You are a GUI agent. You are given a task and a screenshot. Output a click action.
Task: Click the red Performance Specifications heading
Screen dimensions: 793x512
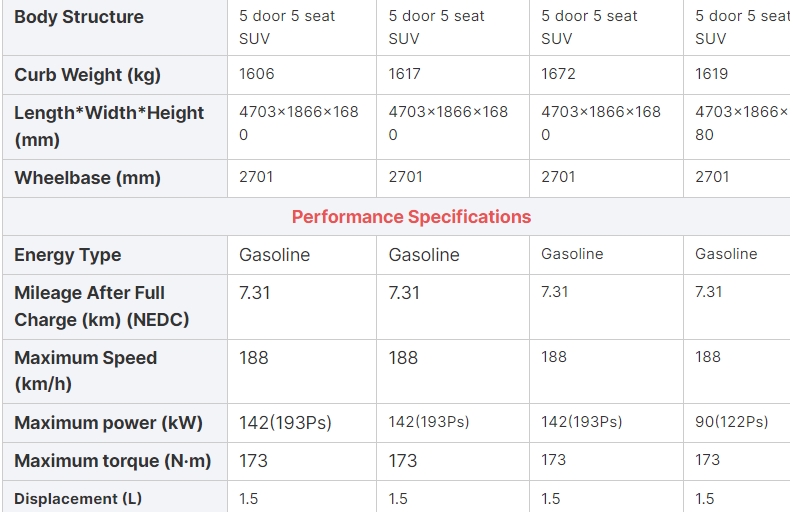(x=411, y=217)
